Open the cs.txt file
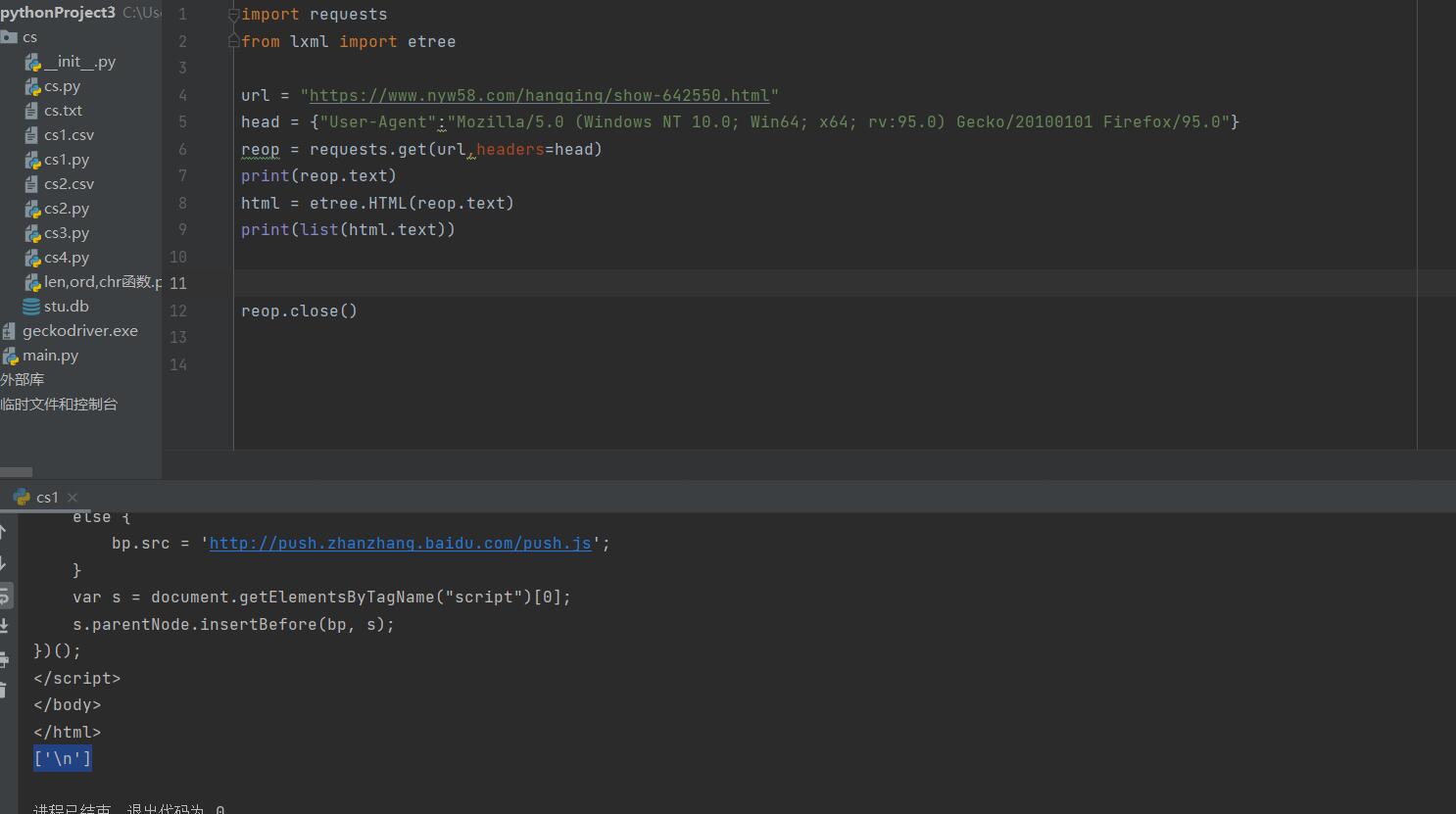The height and width of the screenshot is (814, 1456). 63,111
